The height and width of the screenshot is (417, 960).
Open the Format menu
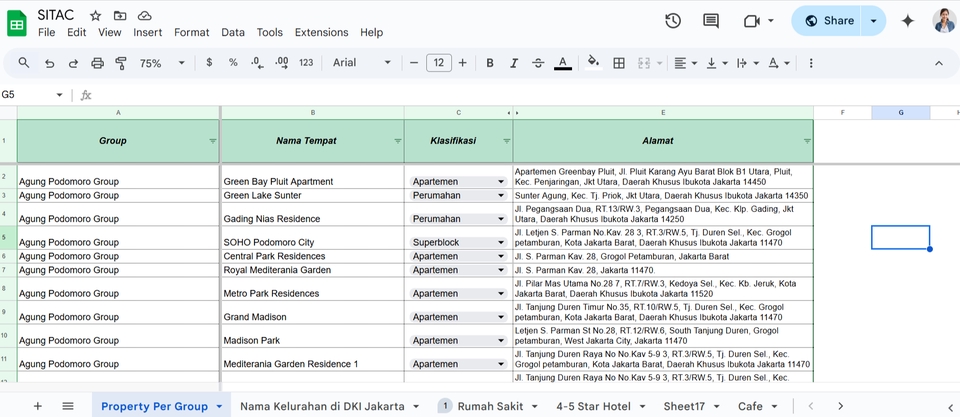tap(192, 32)
